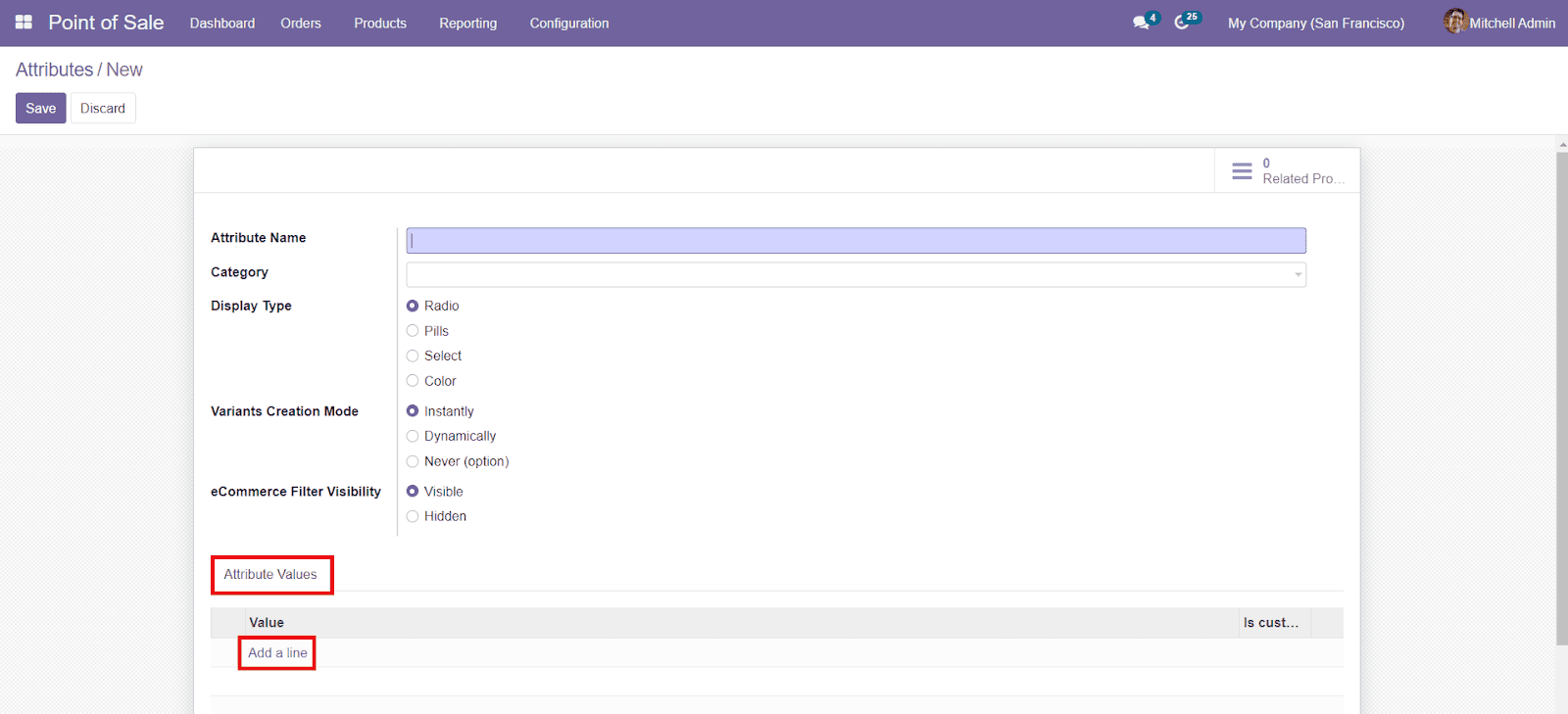
Task: Click the Attribute Name label
Action: coord(259,238)
